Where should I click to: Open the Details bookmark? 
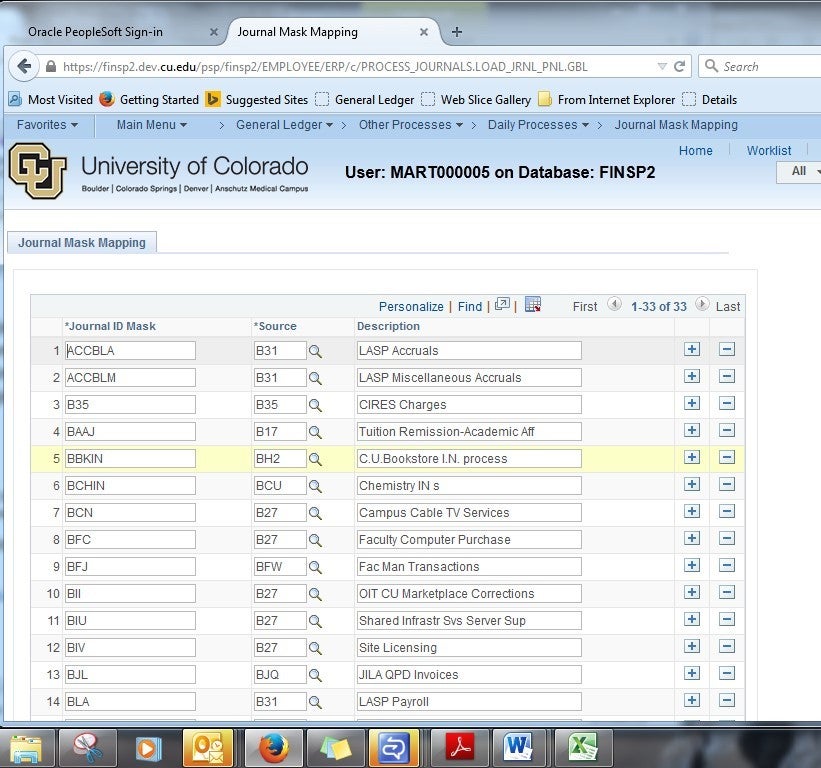pyautogui.click(x=711, y=99)
